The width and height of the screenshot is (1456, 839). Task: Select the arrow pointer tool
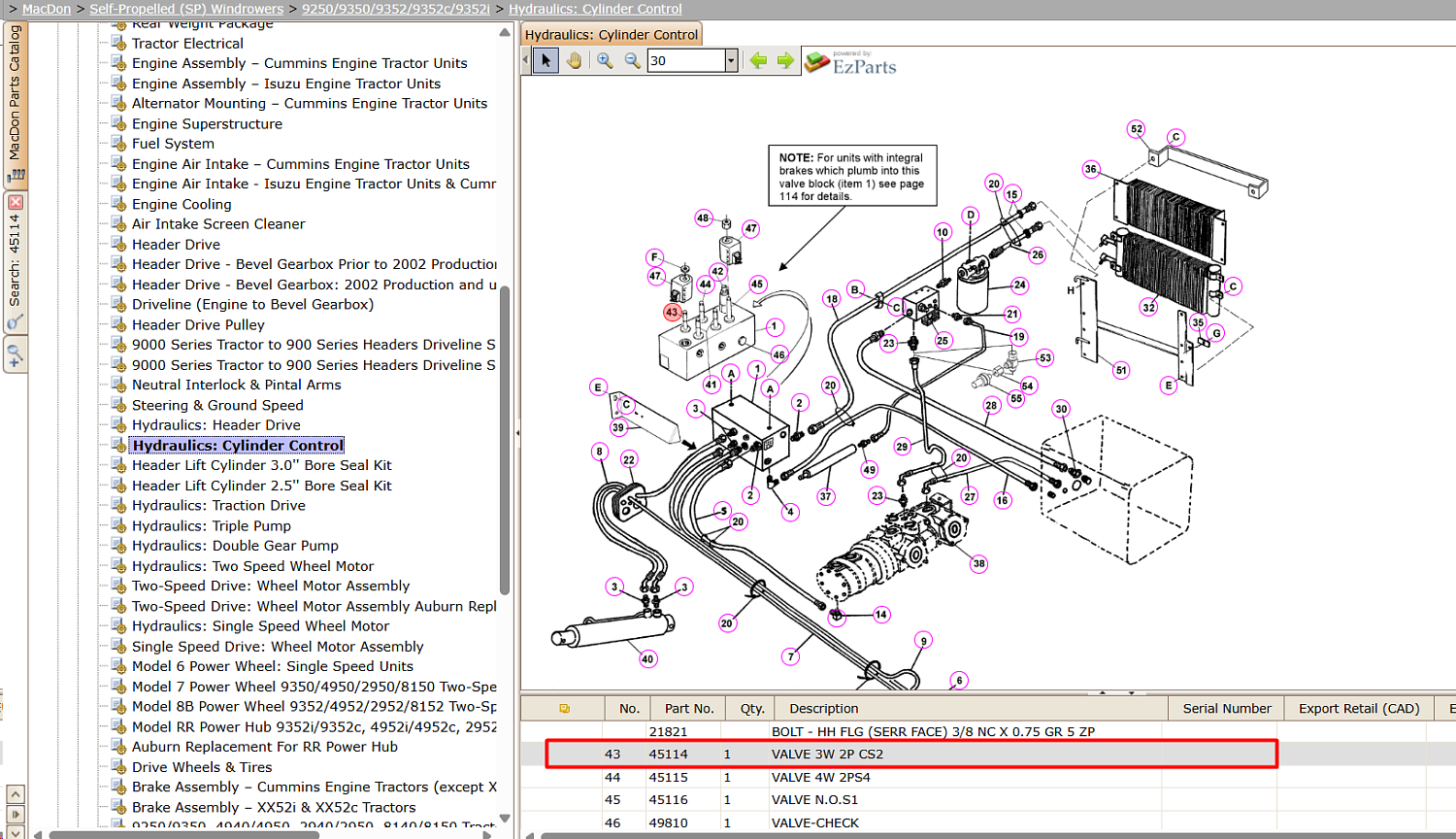tap(546, 60)
